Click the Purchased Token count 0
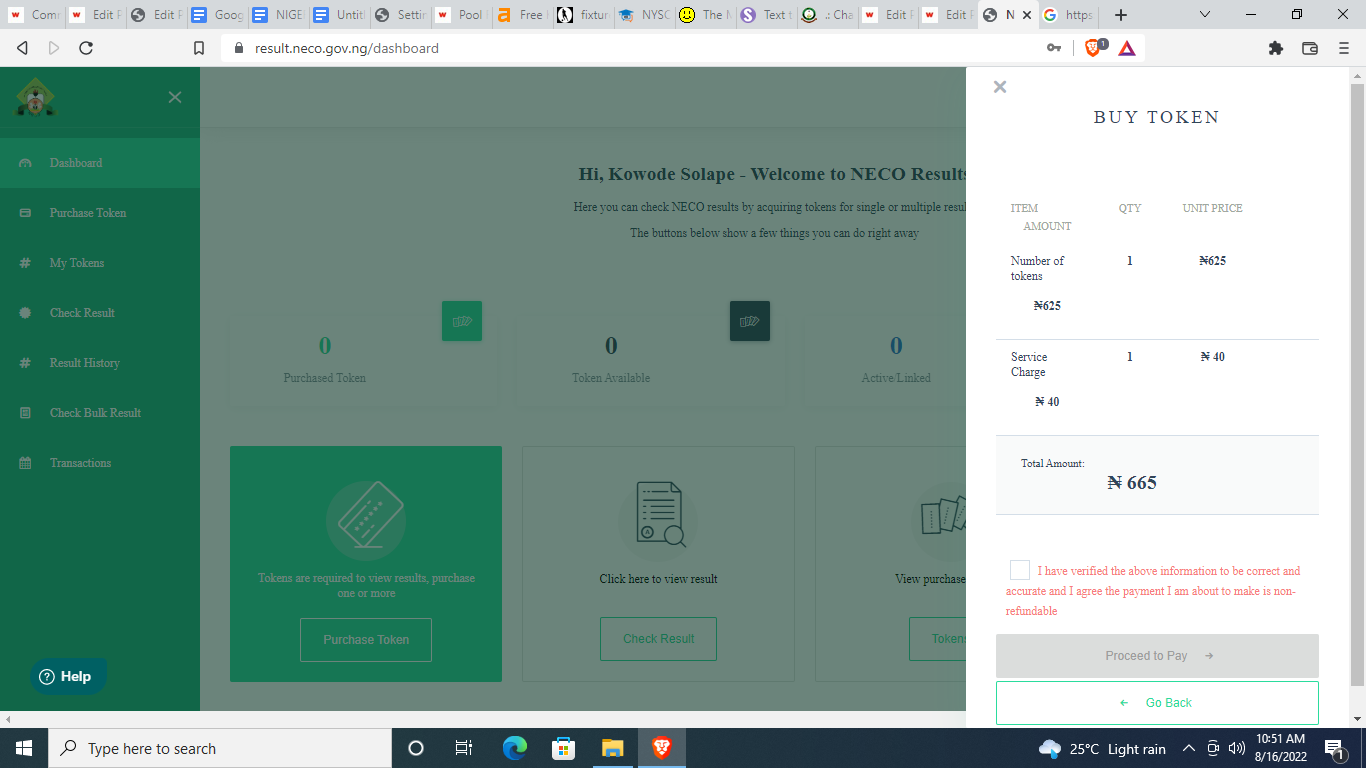The height and width of the screenshot is (768, 1366). [325, 346]
